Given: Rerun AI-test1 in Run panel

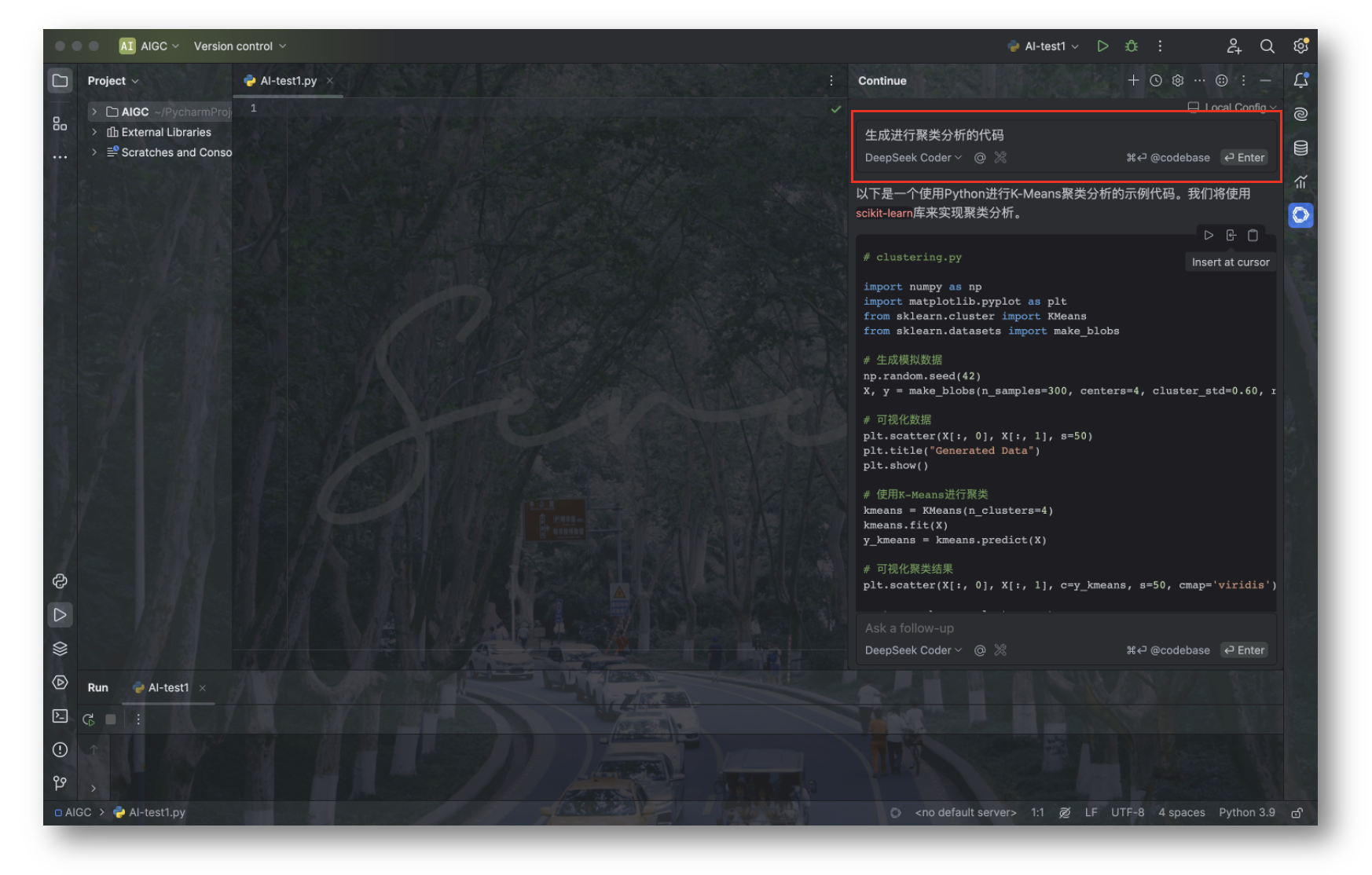Looking at the screenshot, I should coord(88,719).
